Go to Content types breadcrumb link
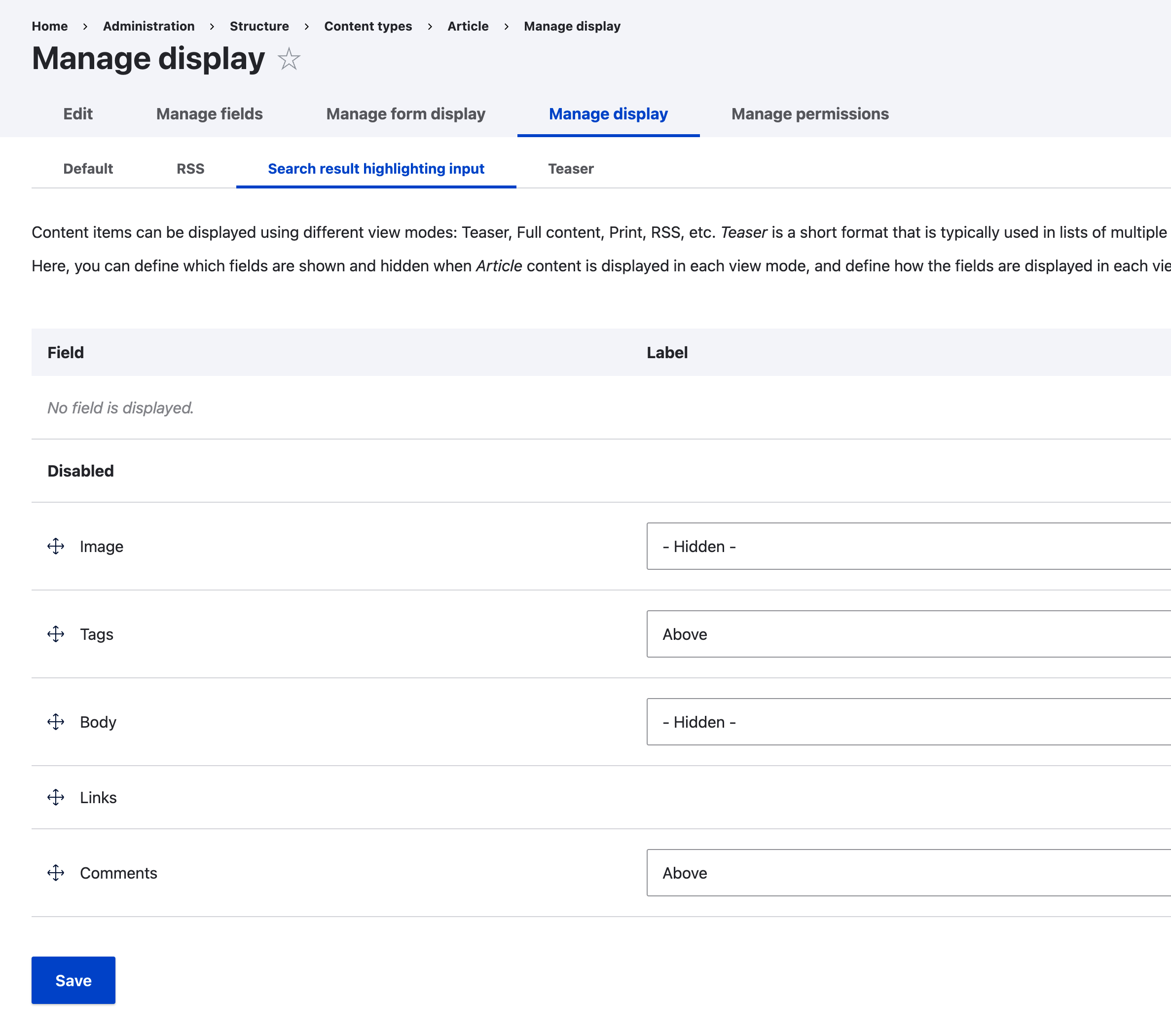This screenshot has width=1171, height=1036. [368, 26]
